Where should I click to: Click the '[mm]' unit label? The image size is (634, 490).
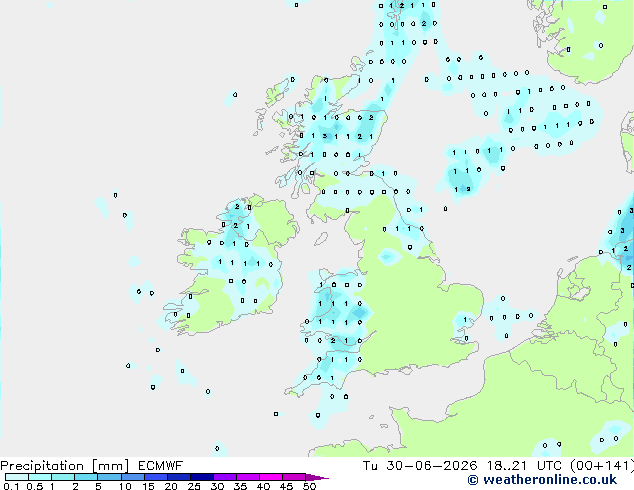(x=110, y=466)
